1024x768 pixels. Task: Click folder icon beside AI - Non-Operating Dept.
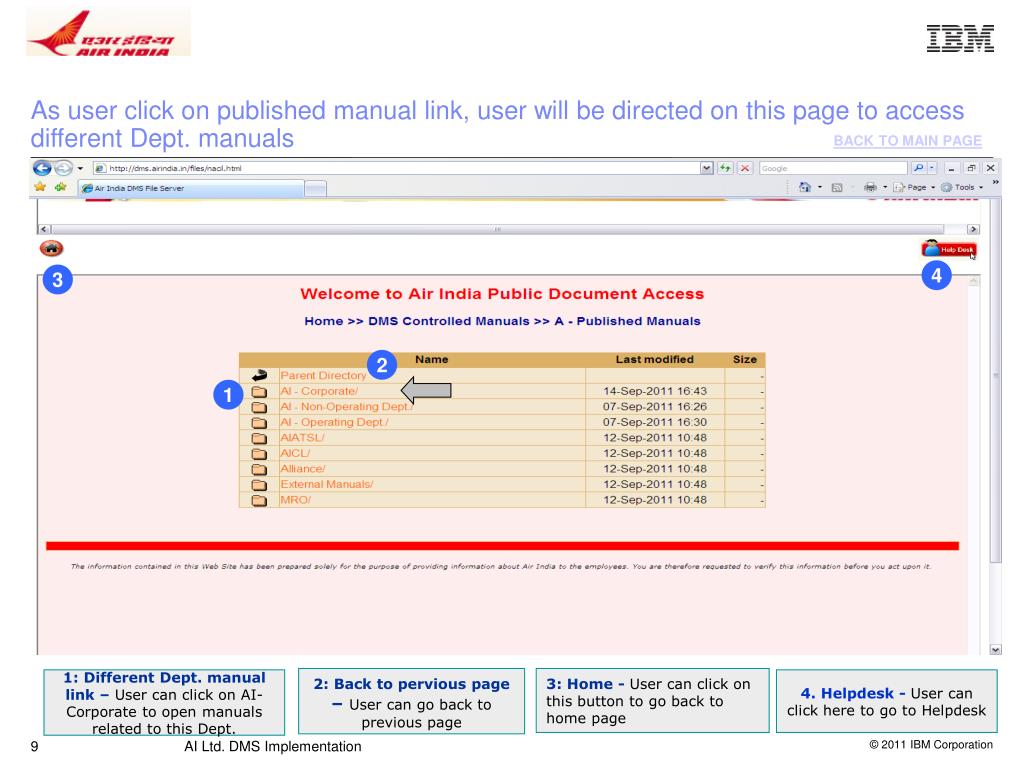[259, 408]
